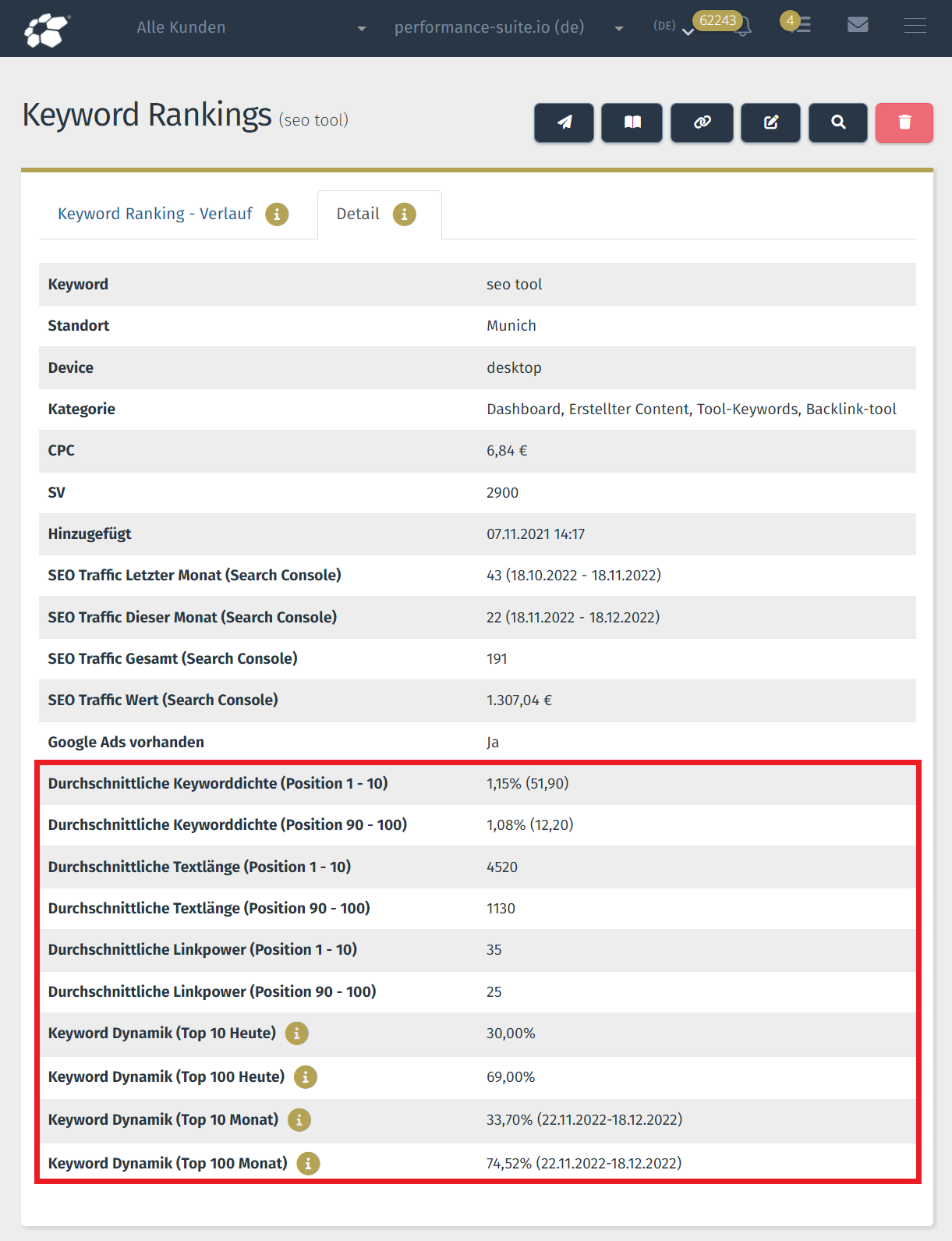
Task: Click the edit pencil icon button
Action: click(770, 122)
